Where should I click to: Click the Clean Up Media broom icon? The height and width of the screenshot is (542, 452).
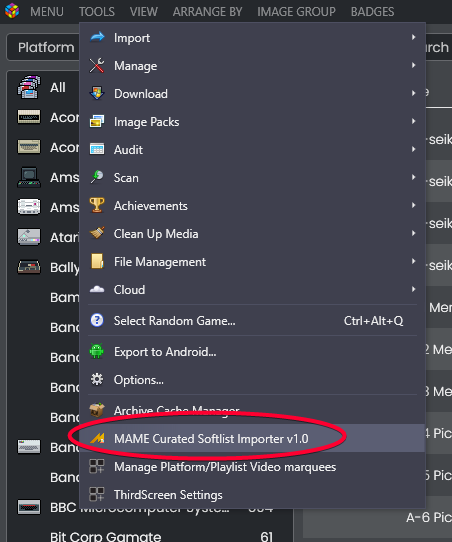(x=97, y=233)
